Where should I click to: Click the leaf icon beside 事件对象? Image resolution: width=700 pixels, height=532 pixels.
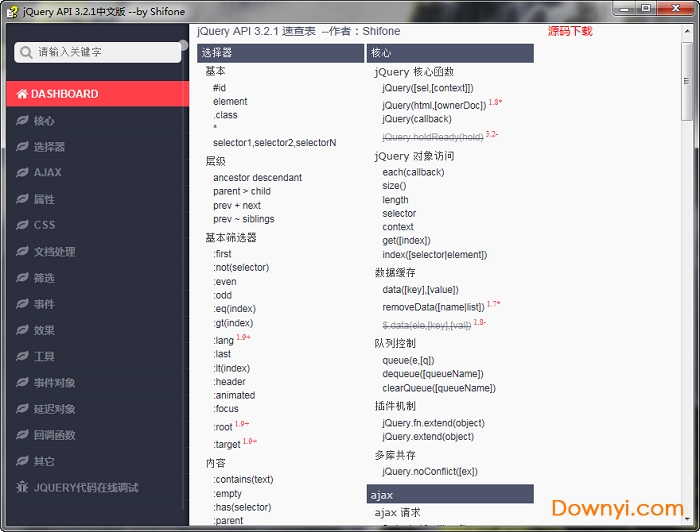click(x=22, y=382)
